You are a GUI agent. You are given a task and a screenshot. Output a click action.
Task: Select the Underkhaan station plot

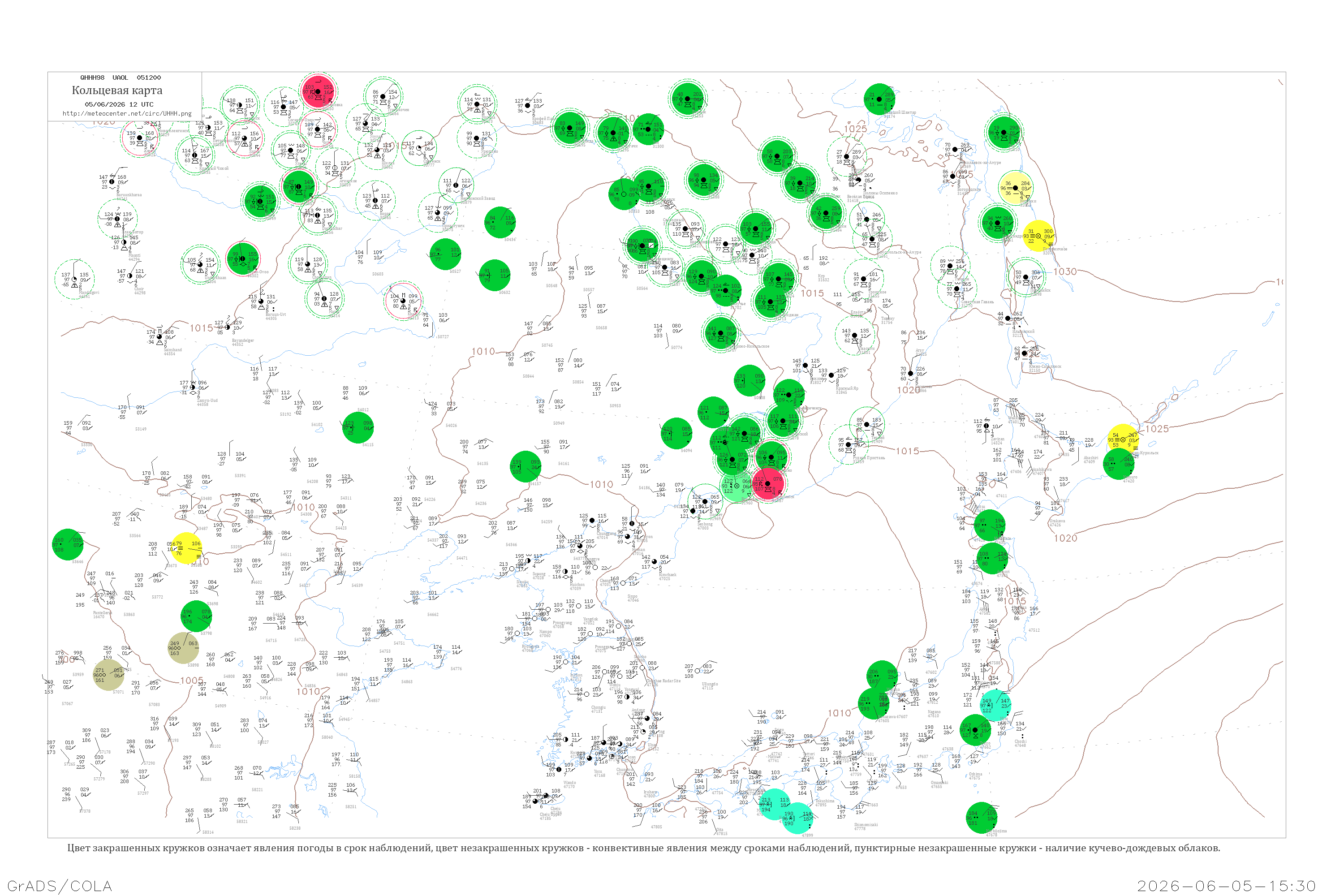[x=200, y=265]
